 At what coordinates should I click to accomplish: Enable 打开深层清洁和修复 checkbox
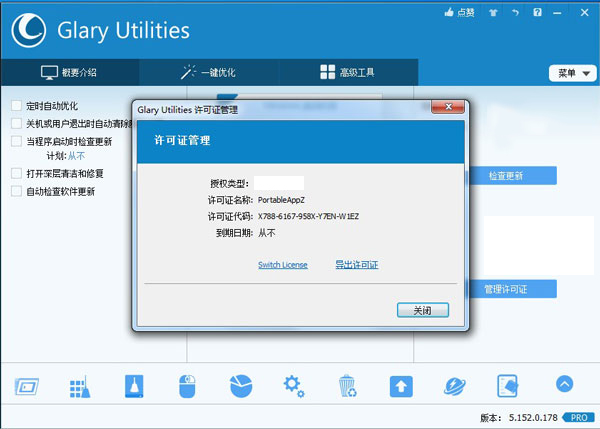click(16, 173)
